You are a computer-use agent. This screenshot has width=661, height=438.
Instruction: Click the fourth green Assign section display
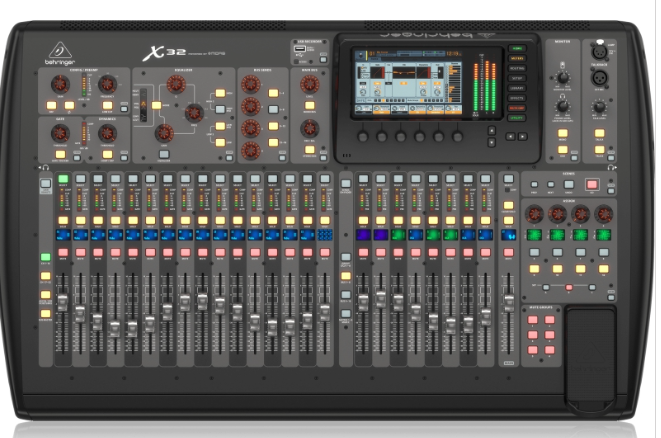tap(603, 235)
